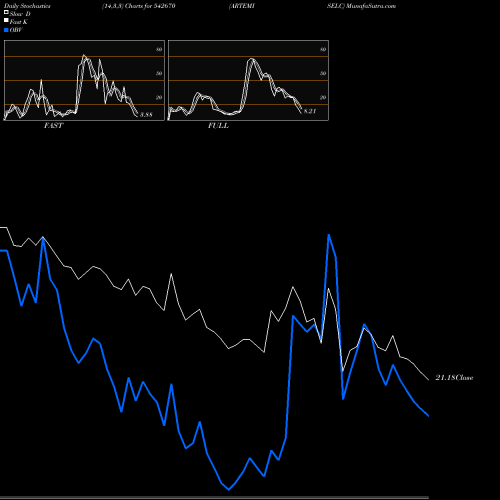Viewport: 500px width, 500px height.
Task: Click the '21.18 Close' price label
Action: [454, 378]
